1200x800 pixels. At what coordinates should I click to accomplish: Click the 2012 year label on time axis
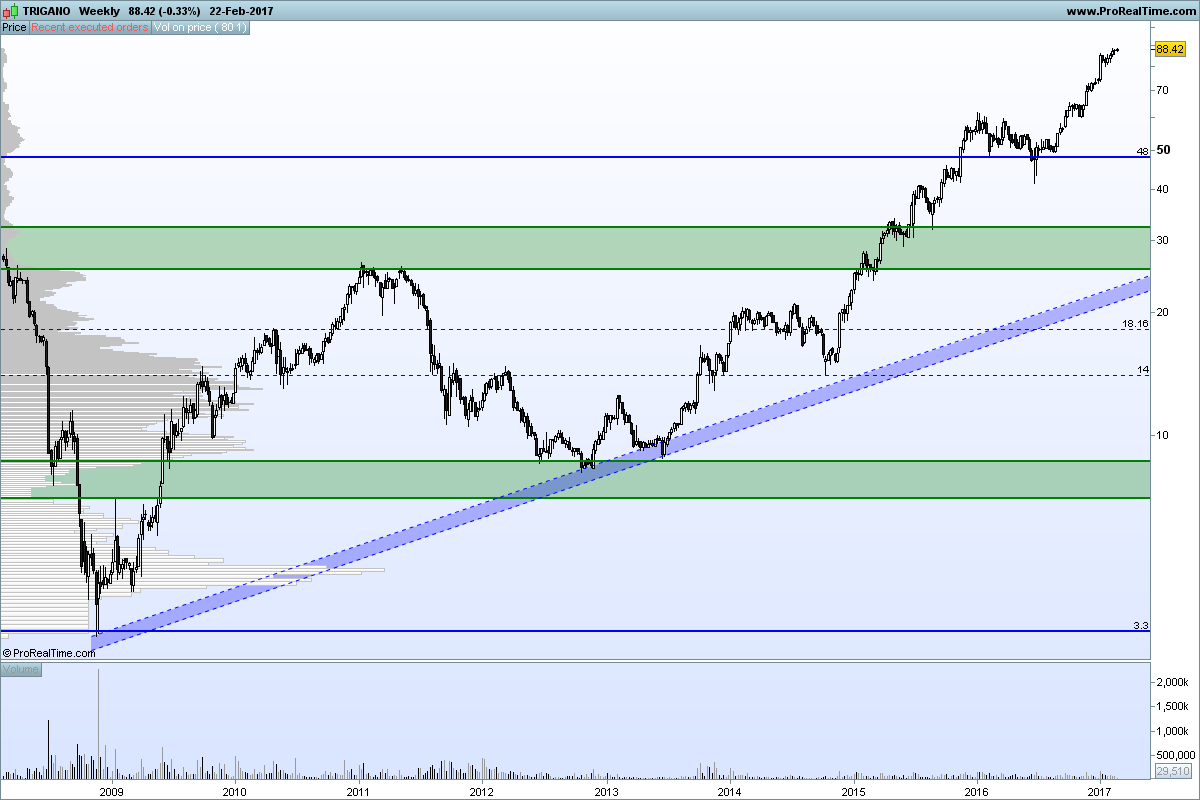click(482, 790)
